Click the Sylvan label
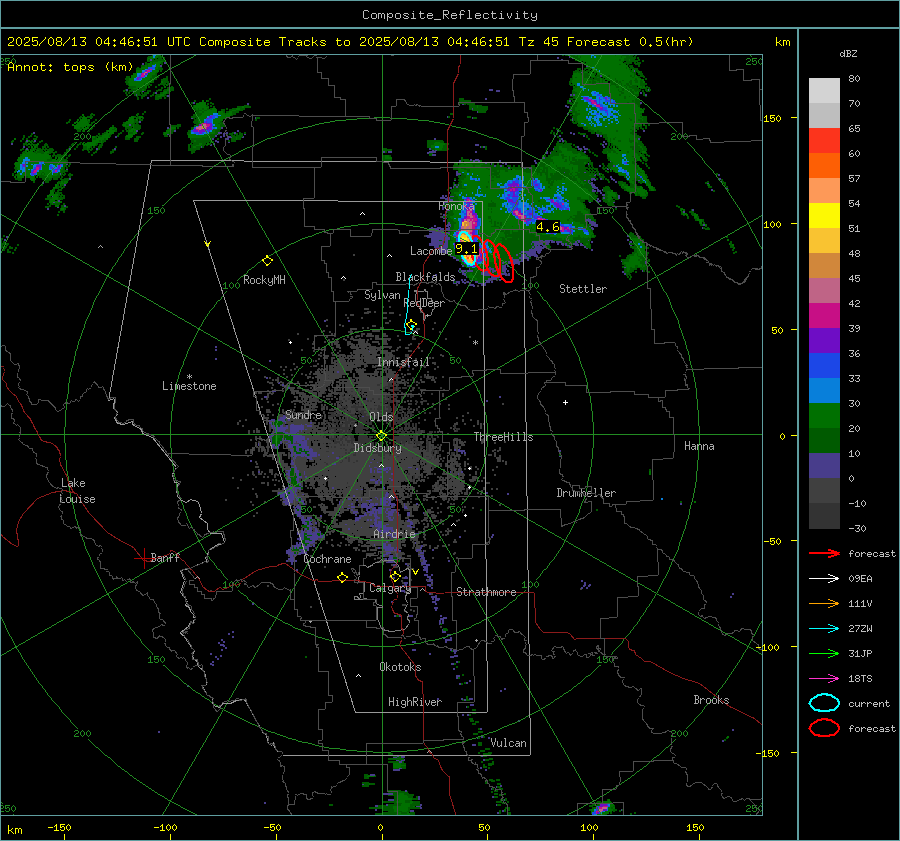900x841 pixels. (382, 295)
